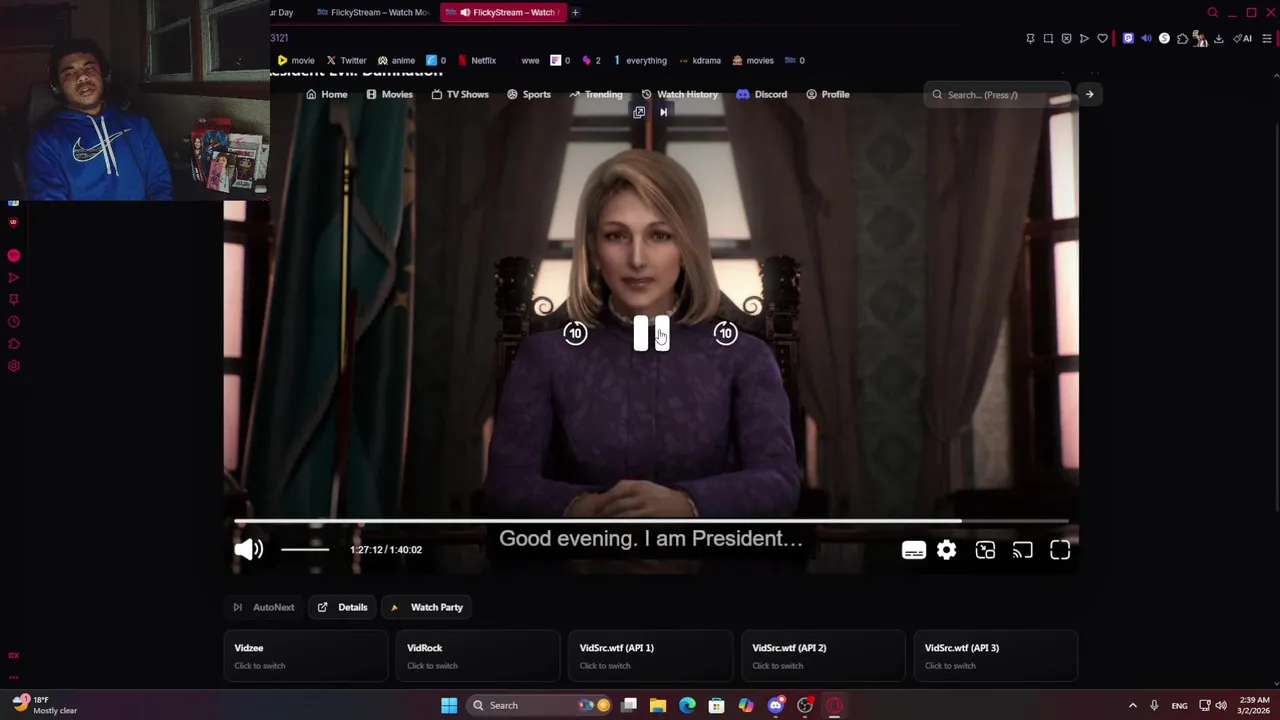1280x720 pixels.
Task: Toggle AutoNext option
Action: tap(264, 607)
